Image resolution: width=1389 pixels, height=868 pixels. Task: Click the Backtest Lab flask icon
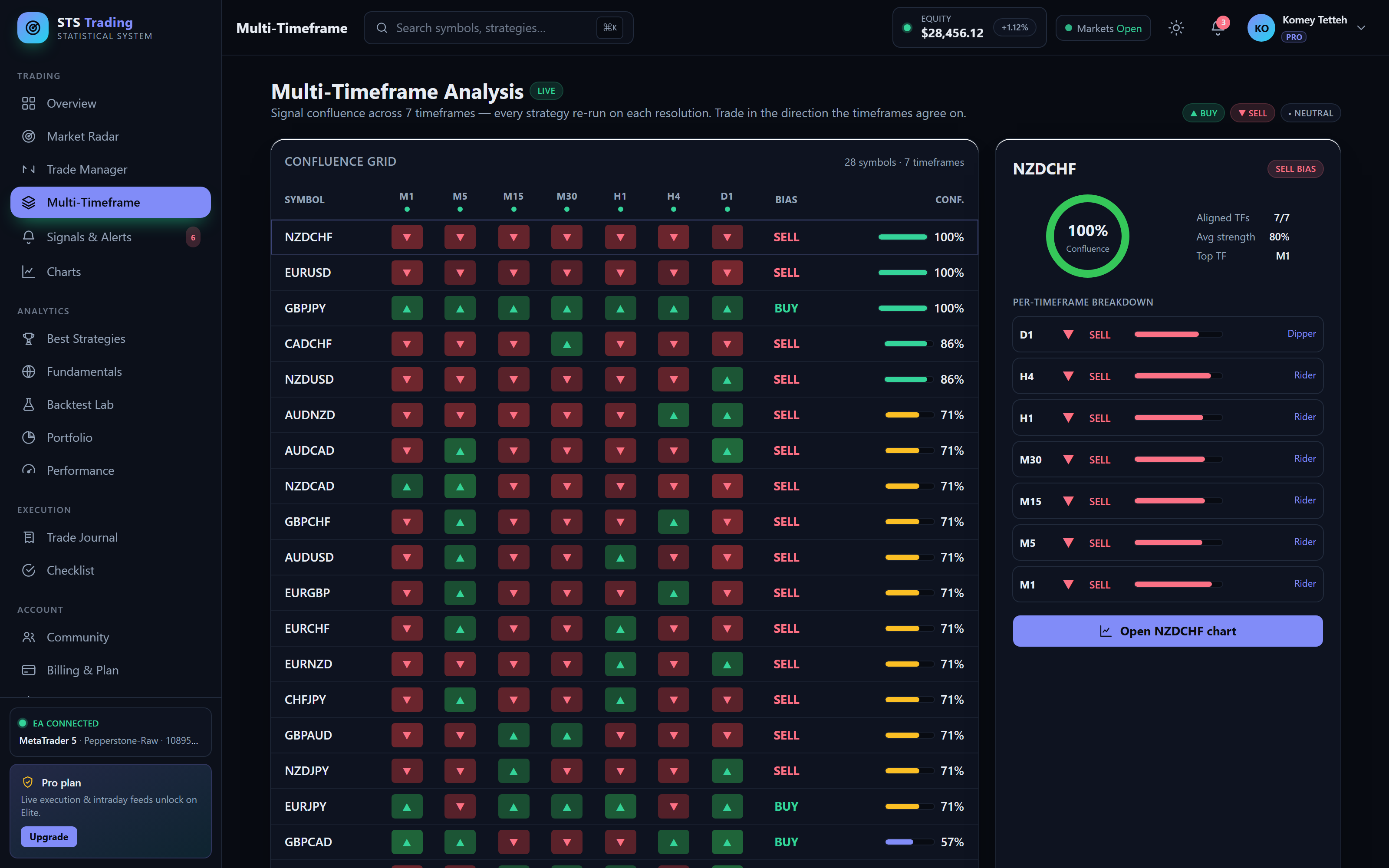29,404
